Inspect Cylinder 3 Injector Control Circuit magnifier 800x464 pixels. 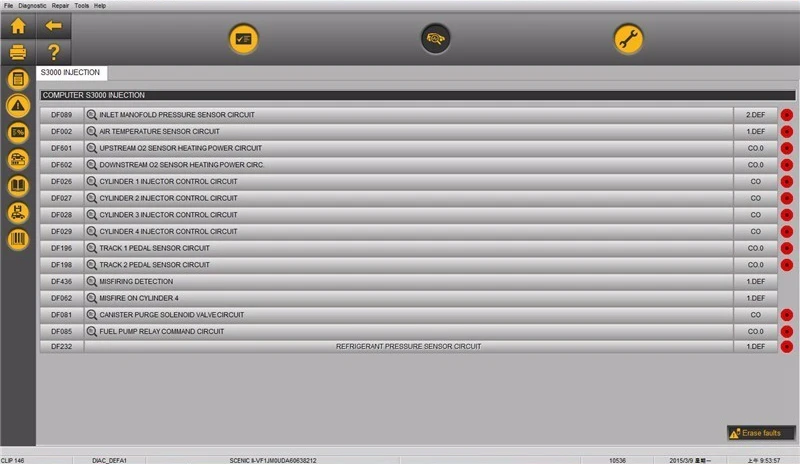click(x=91, y=215)
